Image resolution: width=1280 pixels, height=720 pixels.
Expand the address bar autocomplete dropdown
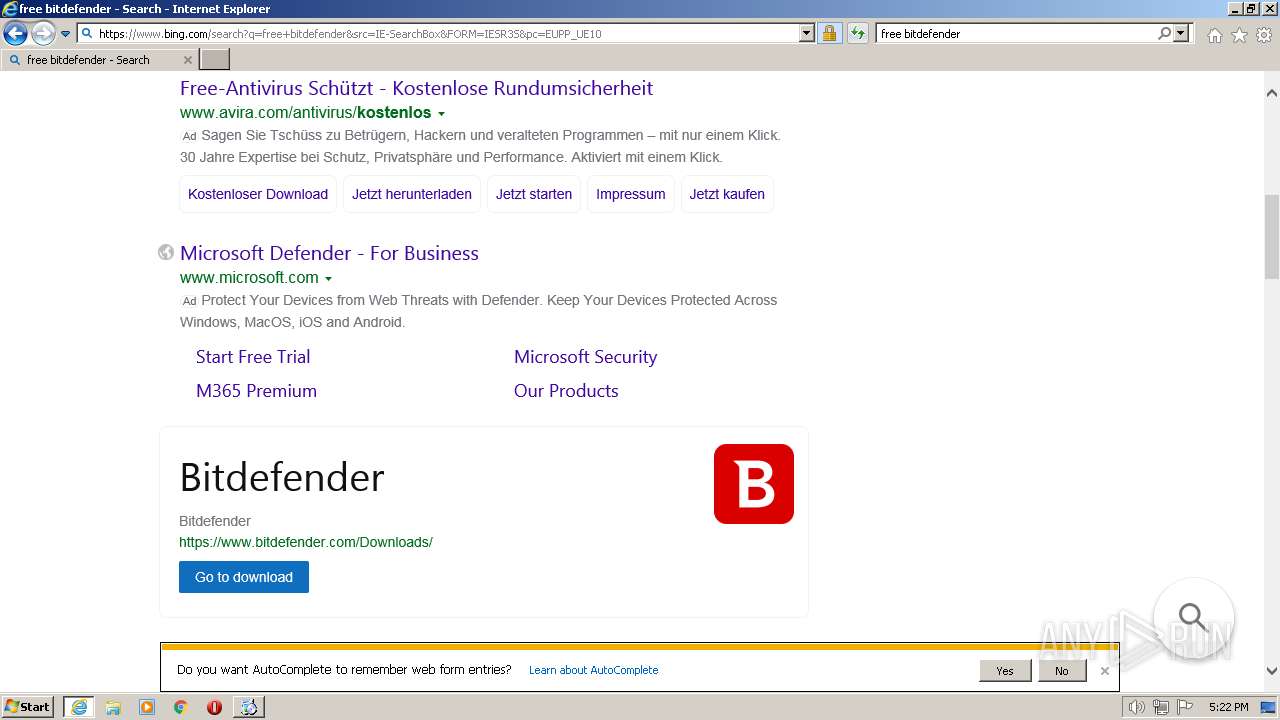807,33
